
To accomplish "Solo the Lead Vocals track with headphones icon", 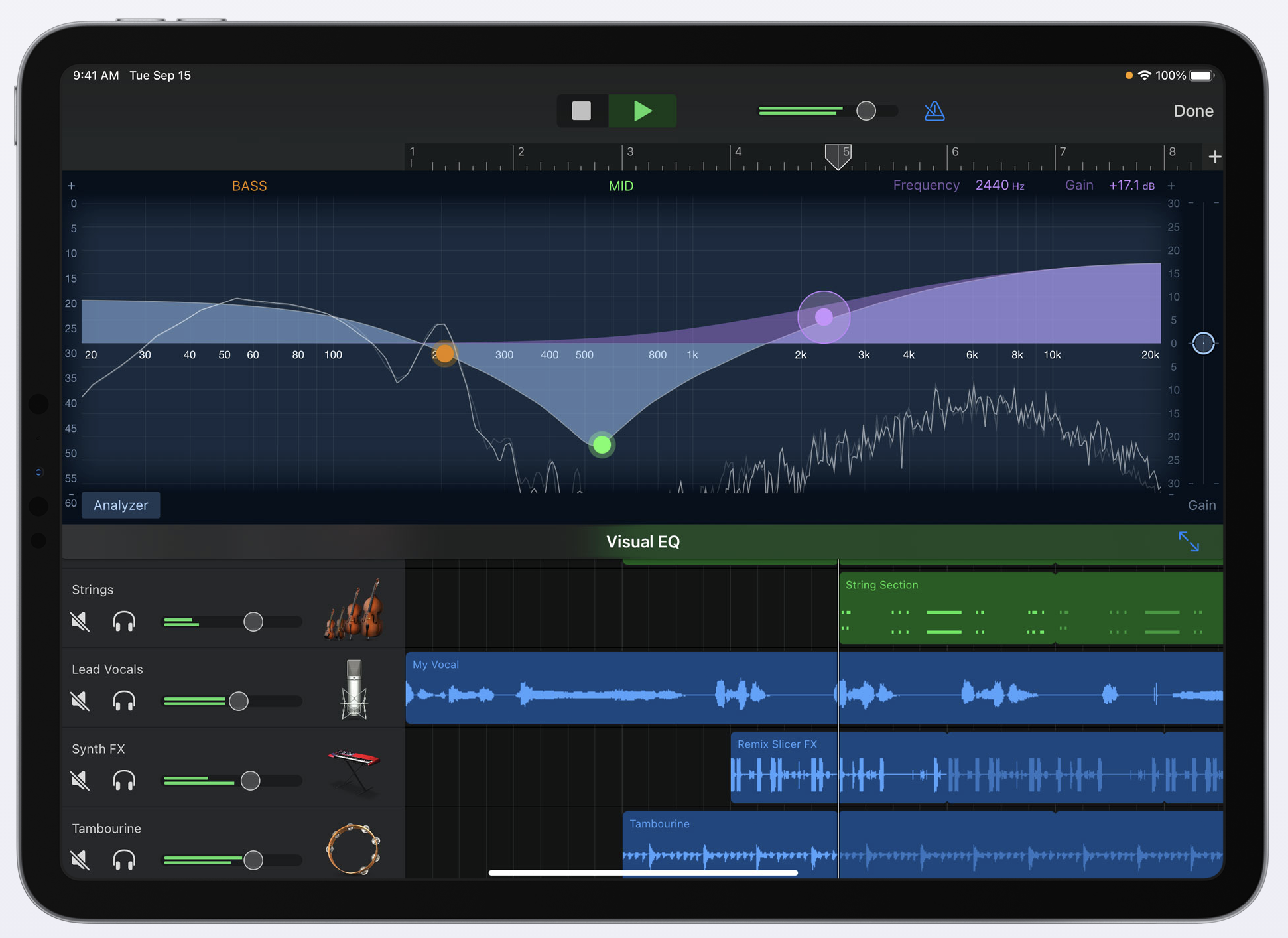I will (124, 701).
